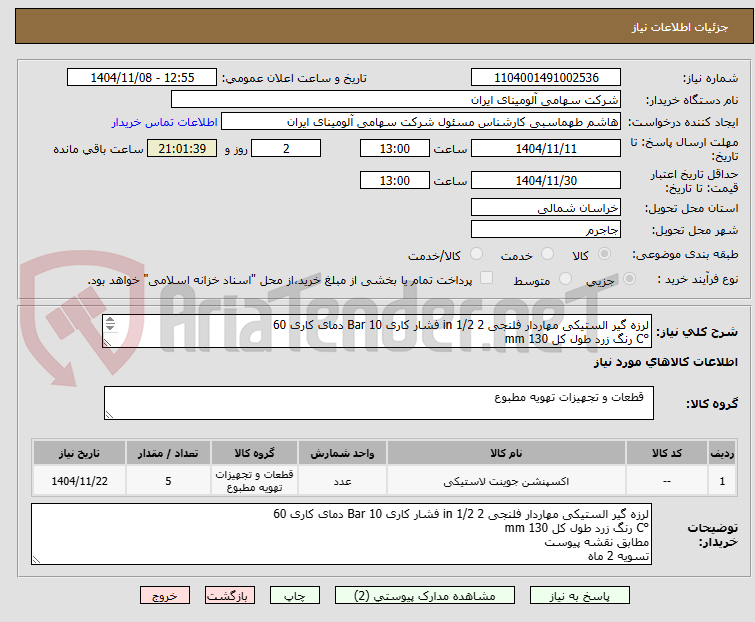Click the ایجاد کننده درخواست field
The height and width of the screenshot is (622, 755).
(421, 122)
